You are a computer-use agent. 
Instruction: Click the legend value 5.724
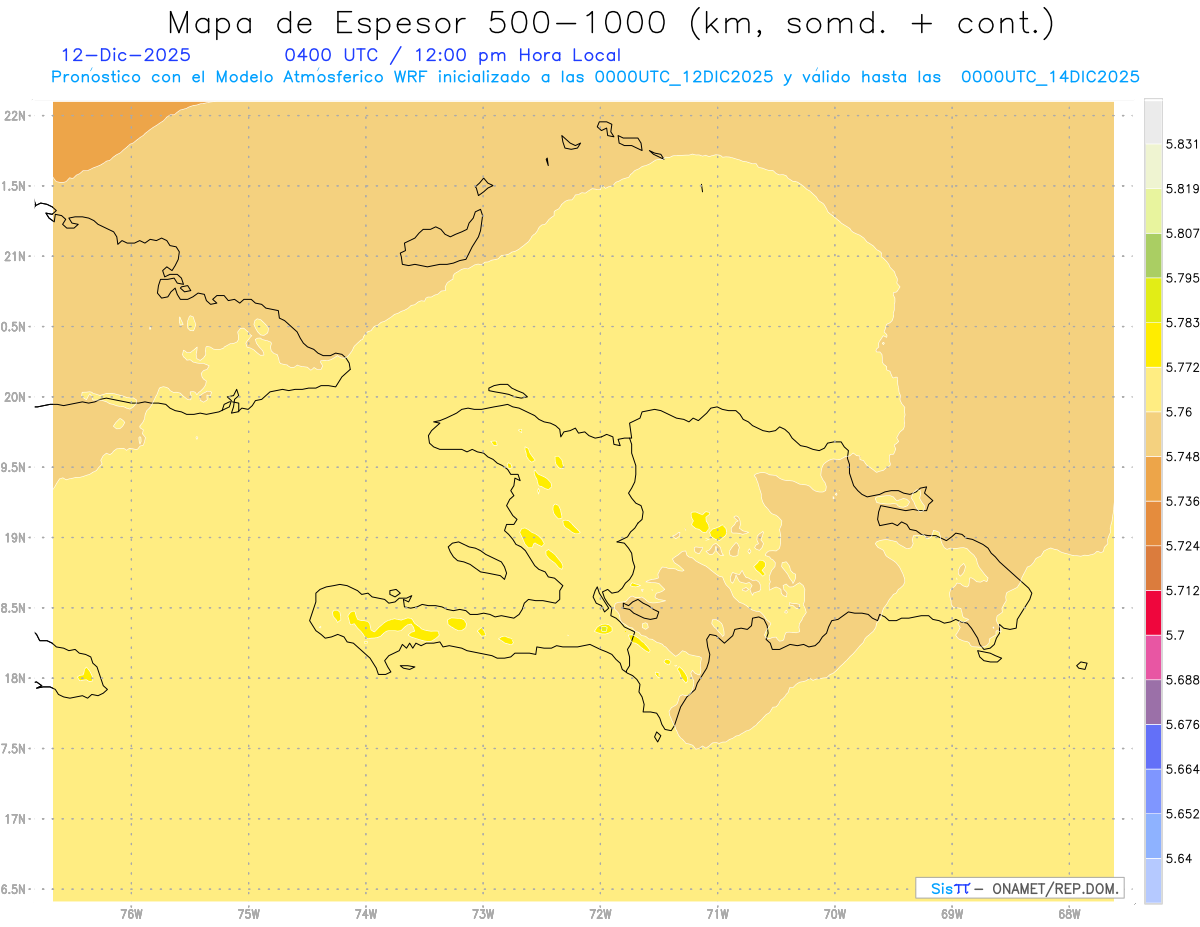1183,546
